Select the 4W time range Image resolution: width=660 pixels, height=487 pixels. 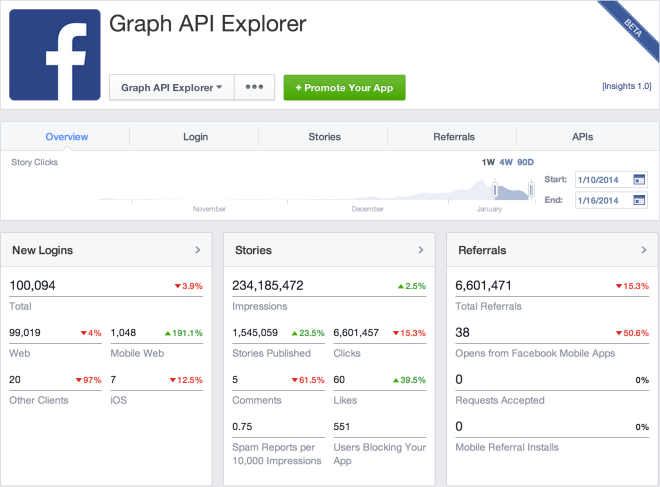(506, 162)
